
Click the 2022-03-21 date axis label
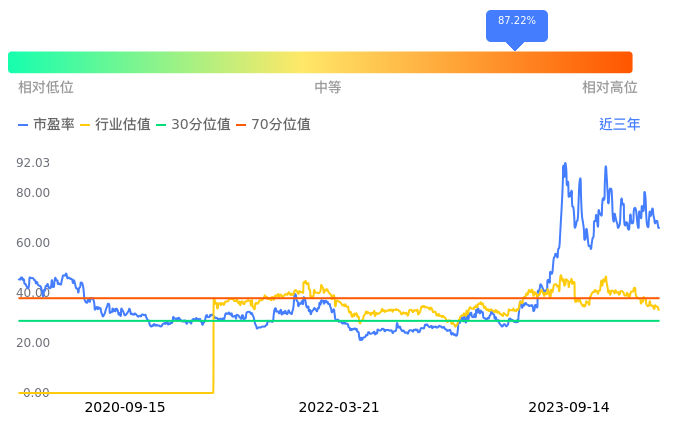tap(339, 408)
